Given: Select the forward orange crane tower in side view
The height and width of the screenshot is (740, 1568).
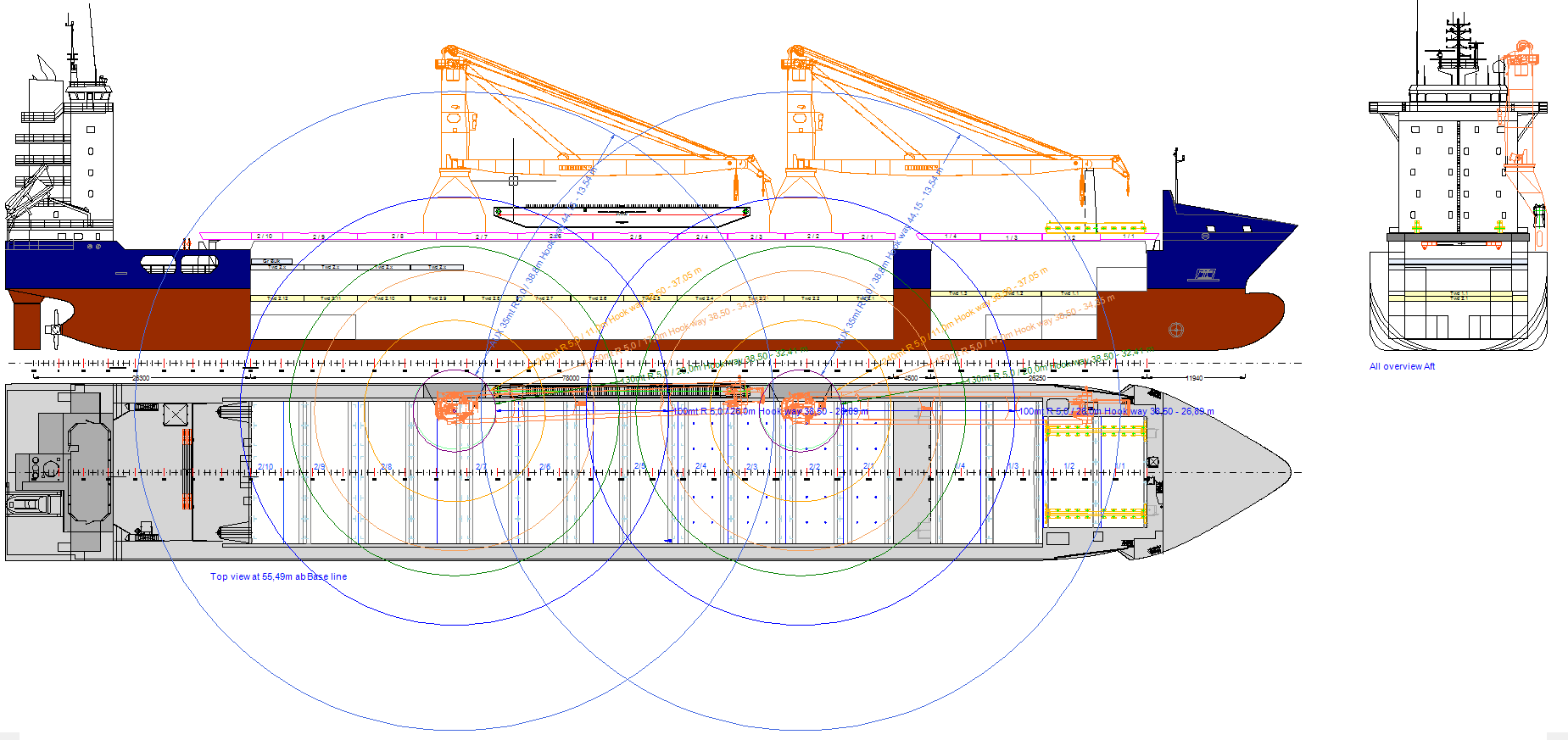Looking at the screenshot, I should [x=801, y=119].
